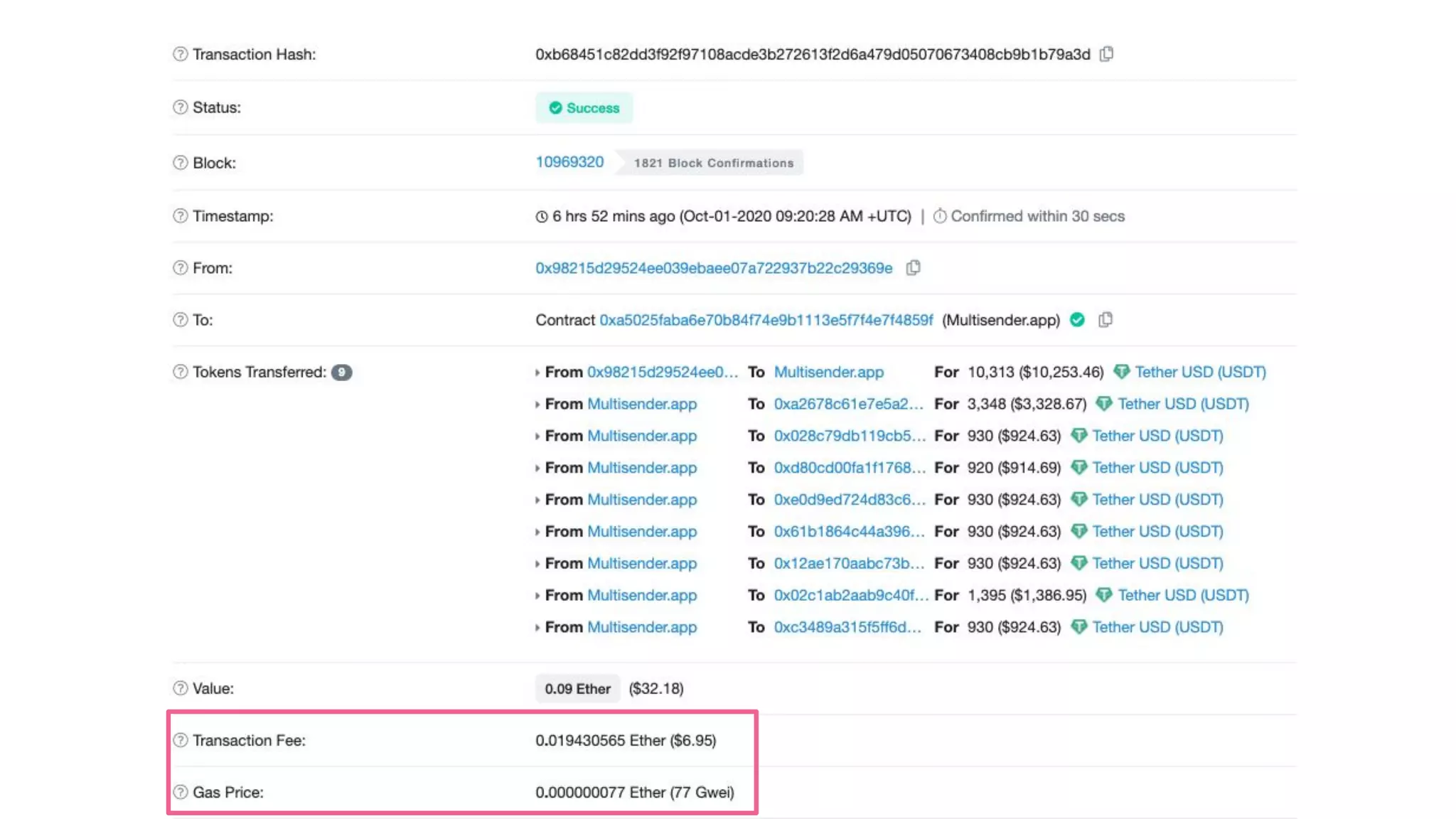Click help icon beside Block label
Image resolution: width=1456 pixels, height=819 pixels.
pyautogui.click(x=181, y=163)
